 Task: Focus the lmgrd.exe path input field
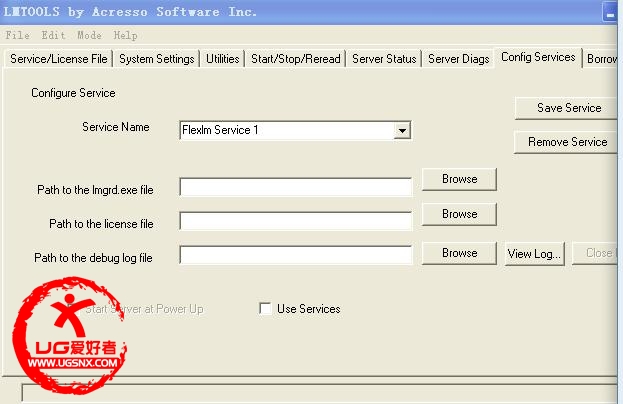(296, 187)
